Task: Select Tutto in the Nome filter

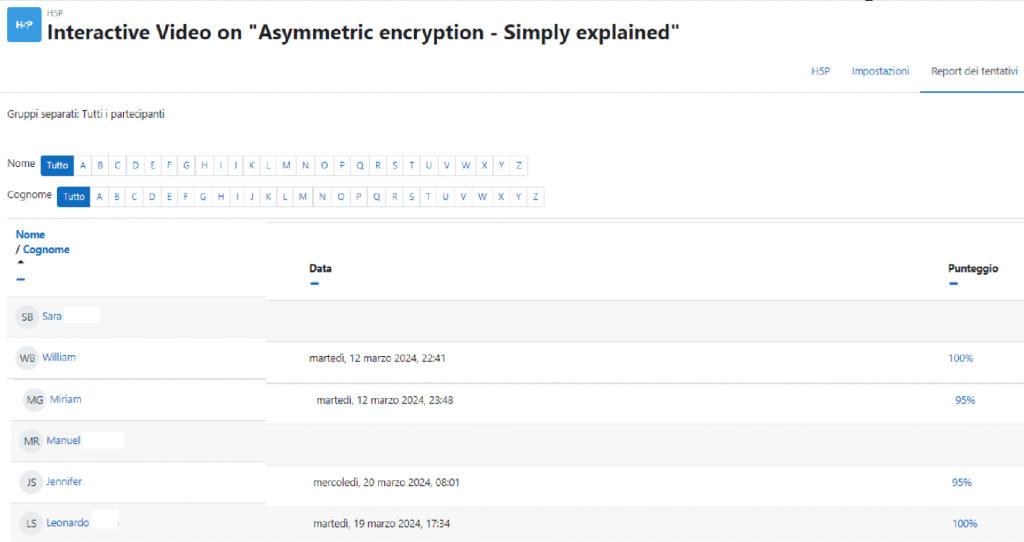Action: point(57,165)
